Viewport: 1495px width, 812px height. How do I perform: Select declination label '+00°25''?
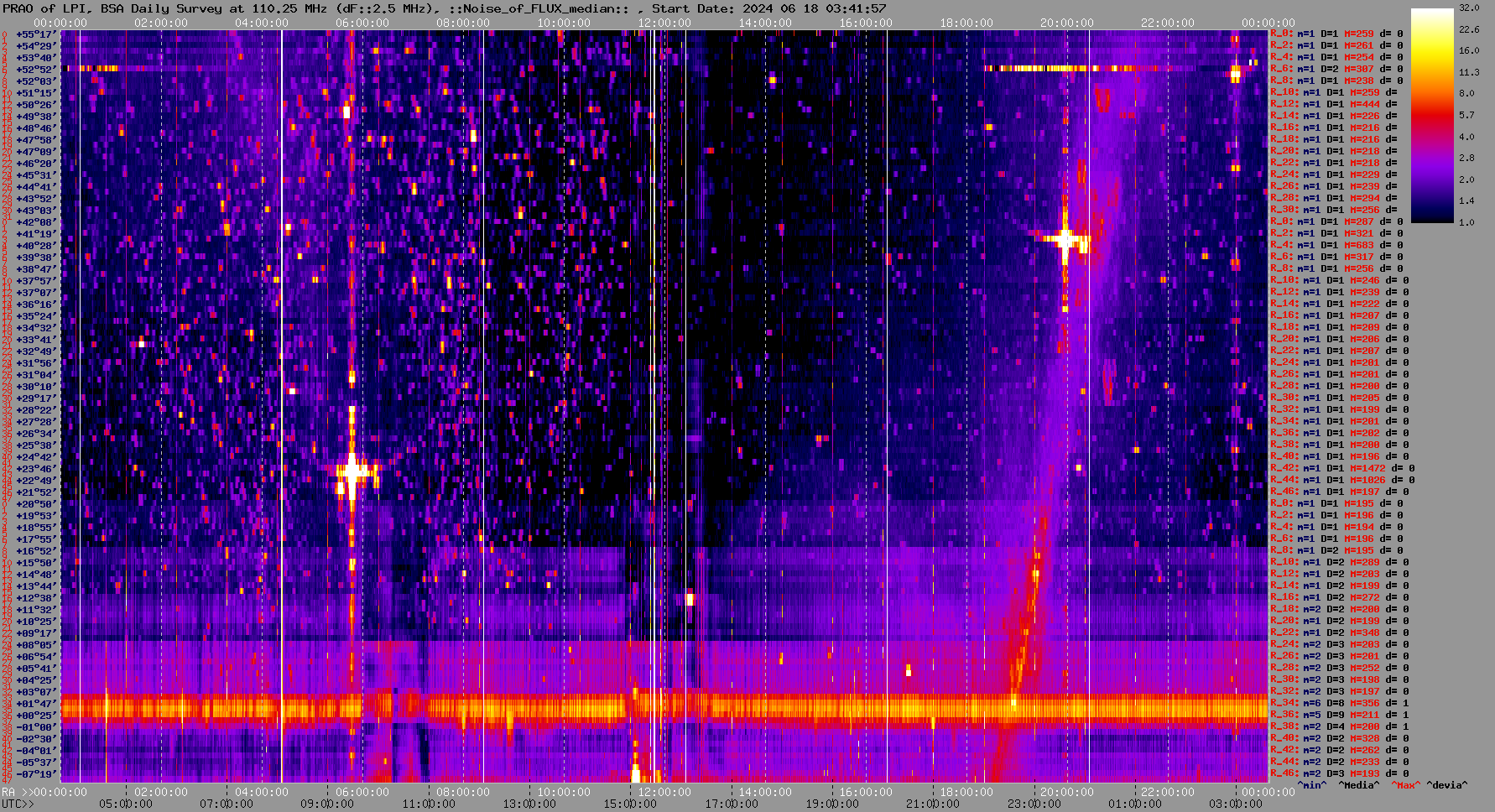[36, 715]
